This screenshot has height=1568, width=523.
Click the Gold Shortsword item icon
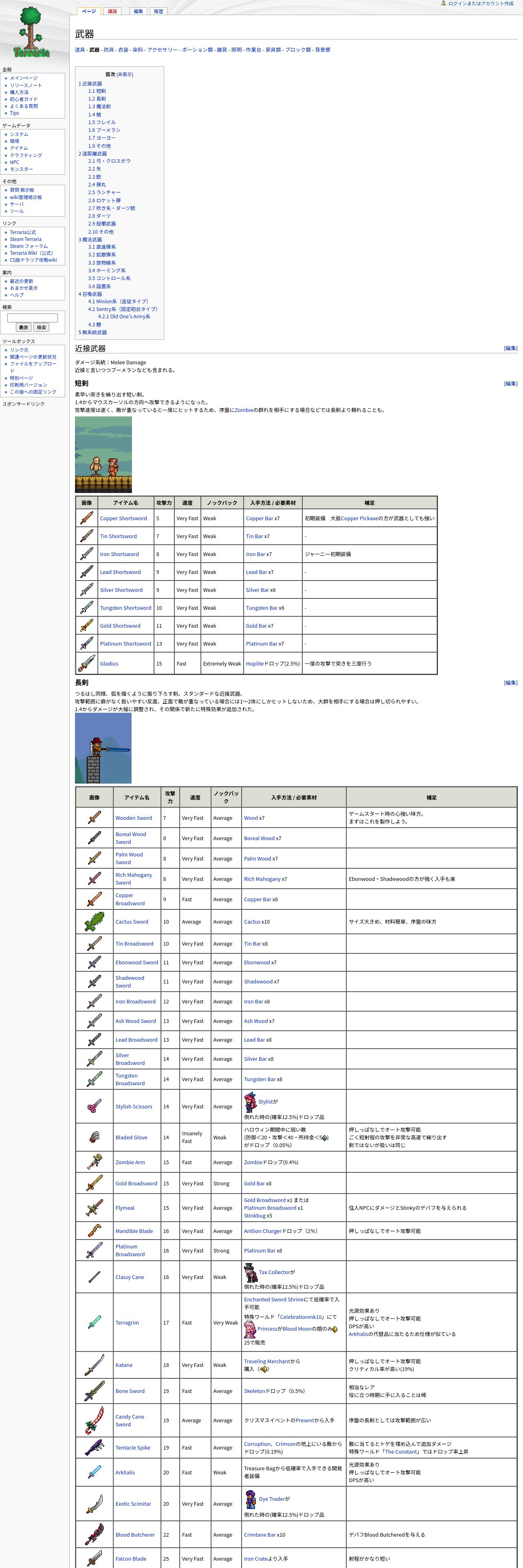86,626
